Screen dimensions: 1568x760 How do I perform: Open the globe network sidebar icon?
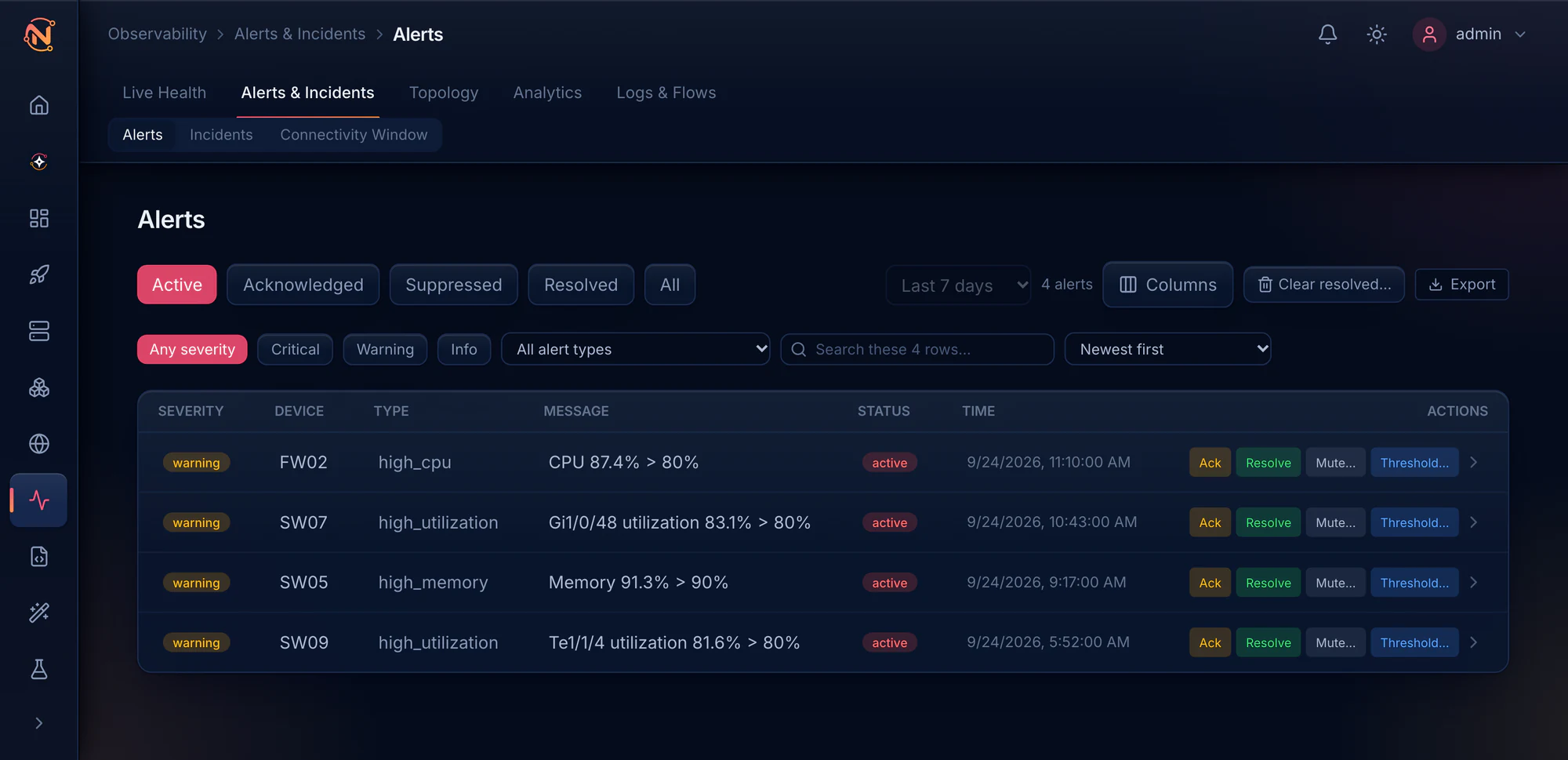click(39, 444)
